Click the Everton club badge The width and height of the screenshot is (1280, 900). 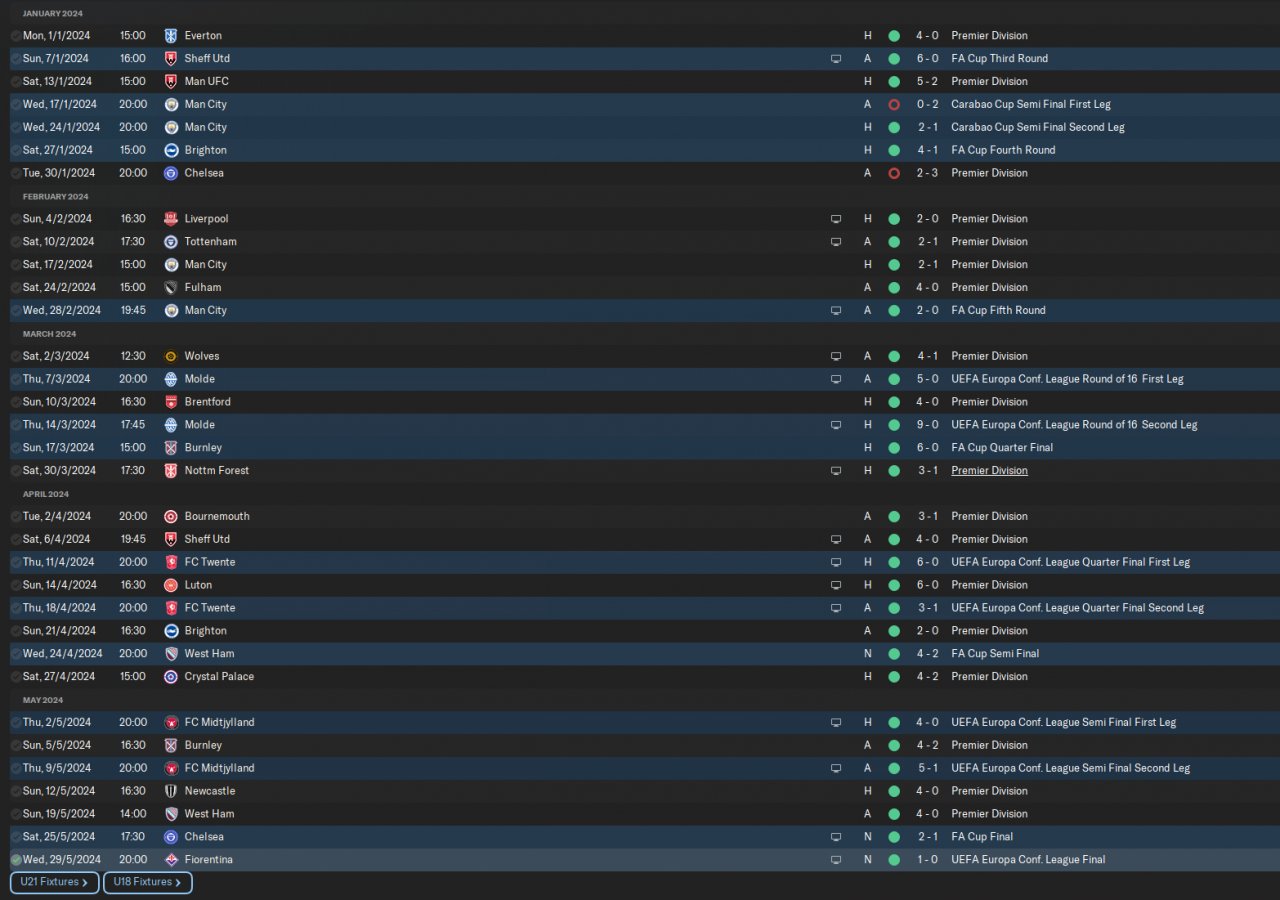(171, 35)
